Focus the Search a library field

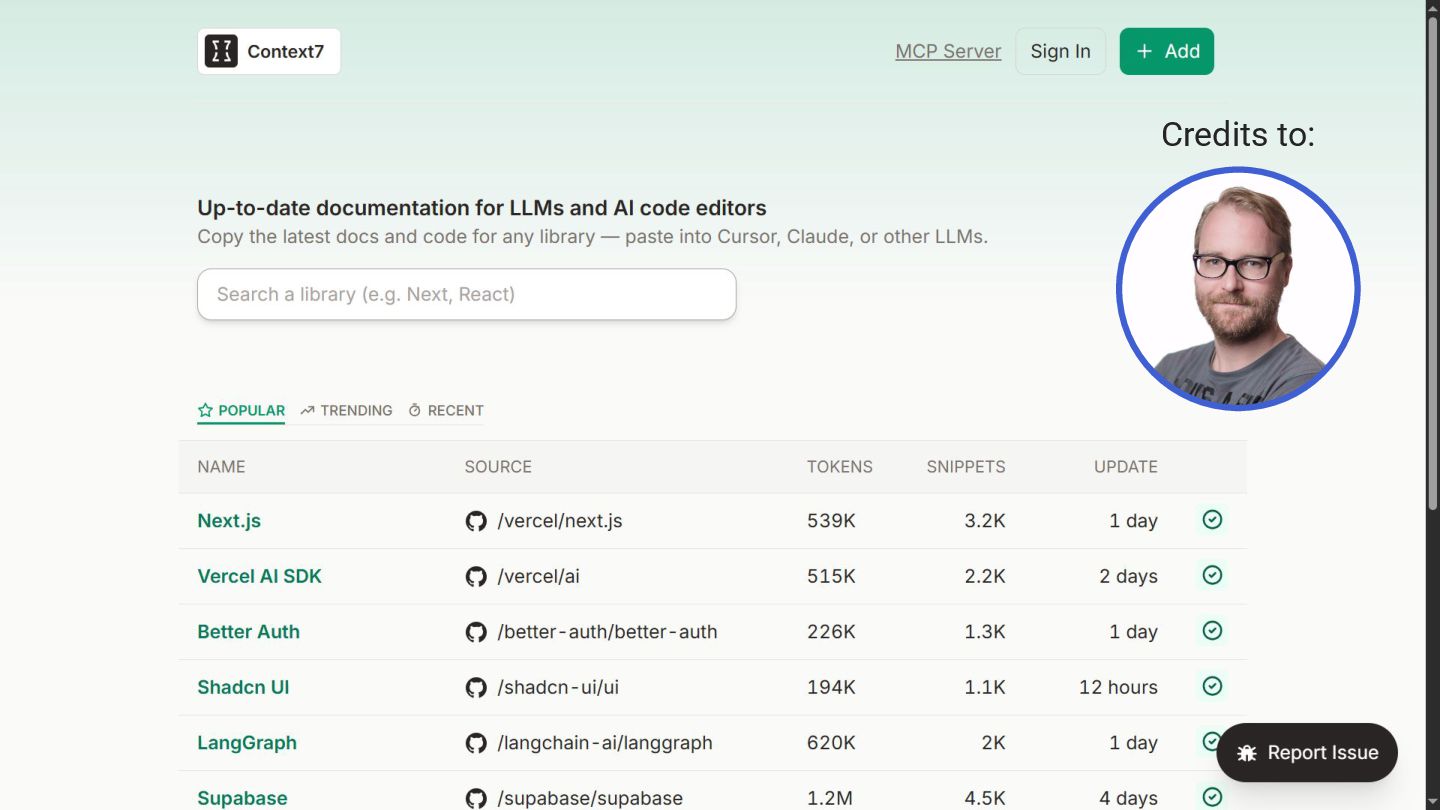(466, 294)
